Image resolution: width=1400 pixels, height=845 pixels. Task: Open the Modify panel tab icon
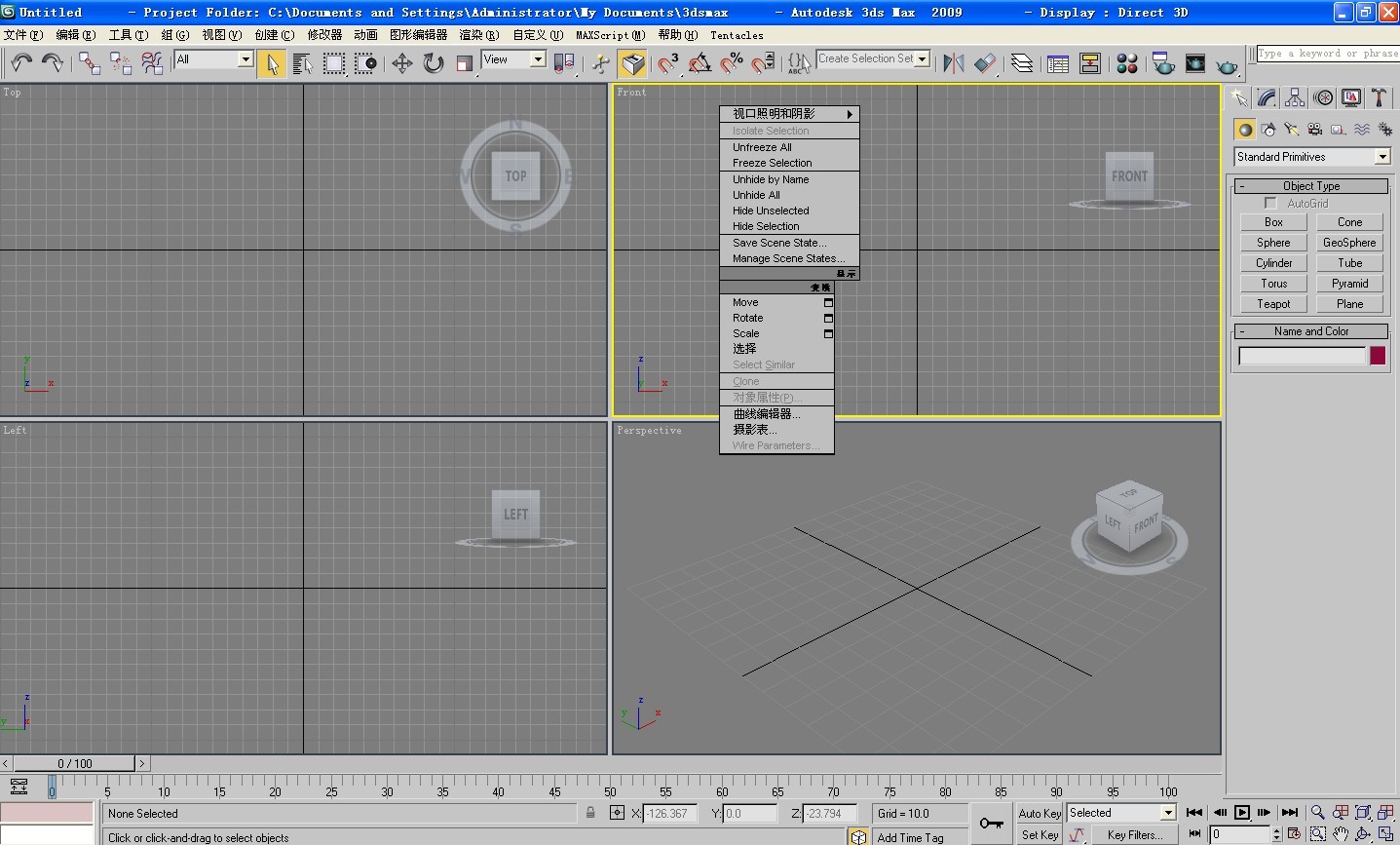1267,97
